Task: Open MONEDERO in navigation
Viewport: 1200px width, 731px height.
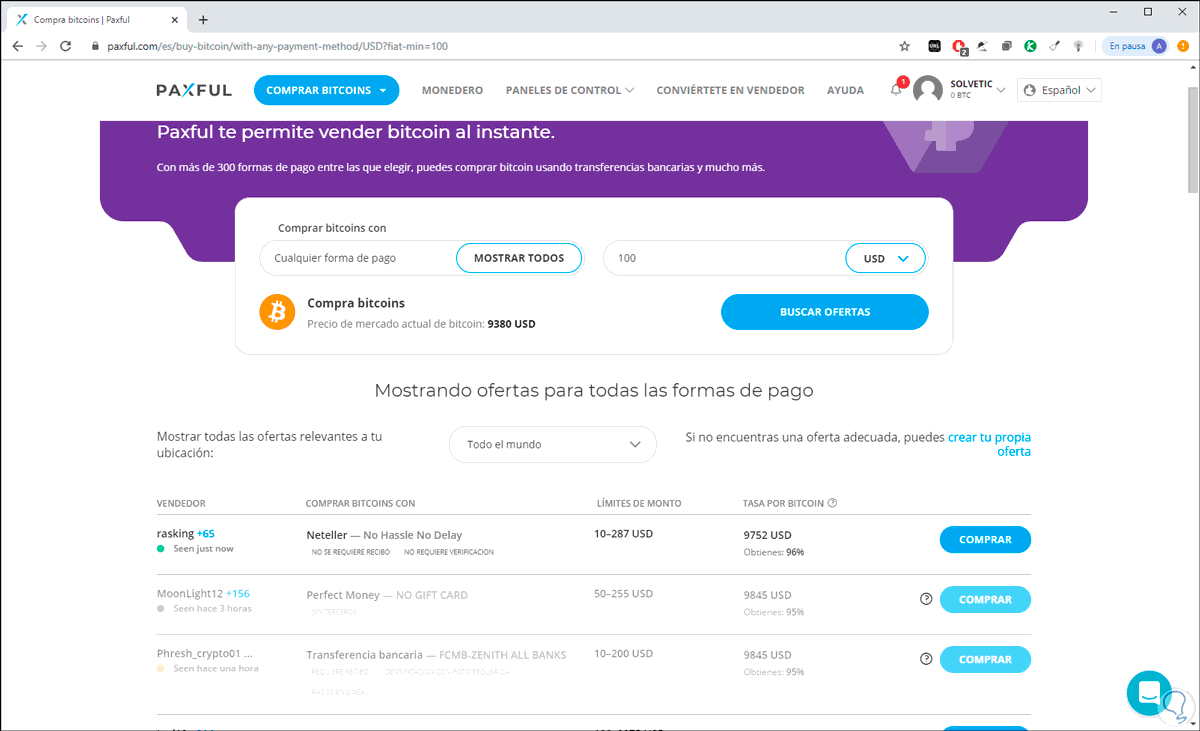Action: coord(452,90)
